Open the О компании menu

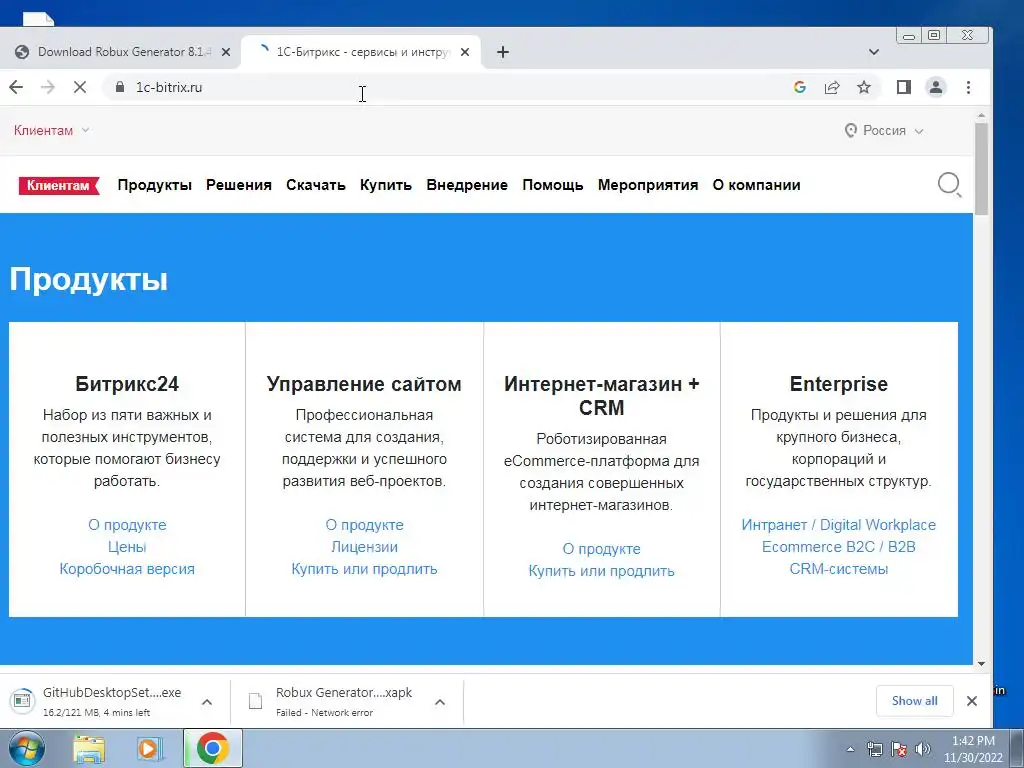point(756,185)
